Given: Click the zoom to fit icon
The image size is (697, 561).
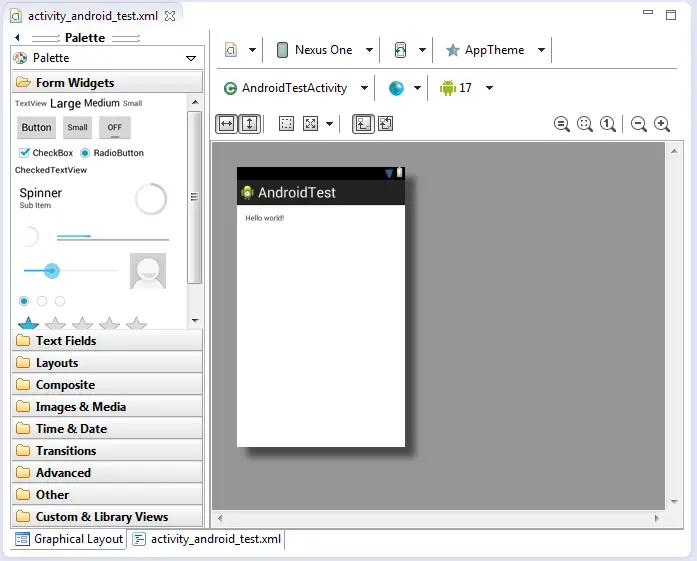Looking at the screenshot, I should [x=585, y=124].
